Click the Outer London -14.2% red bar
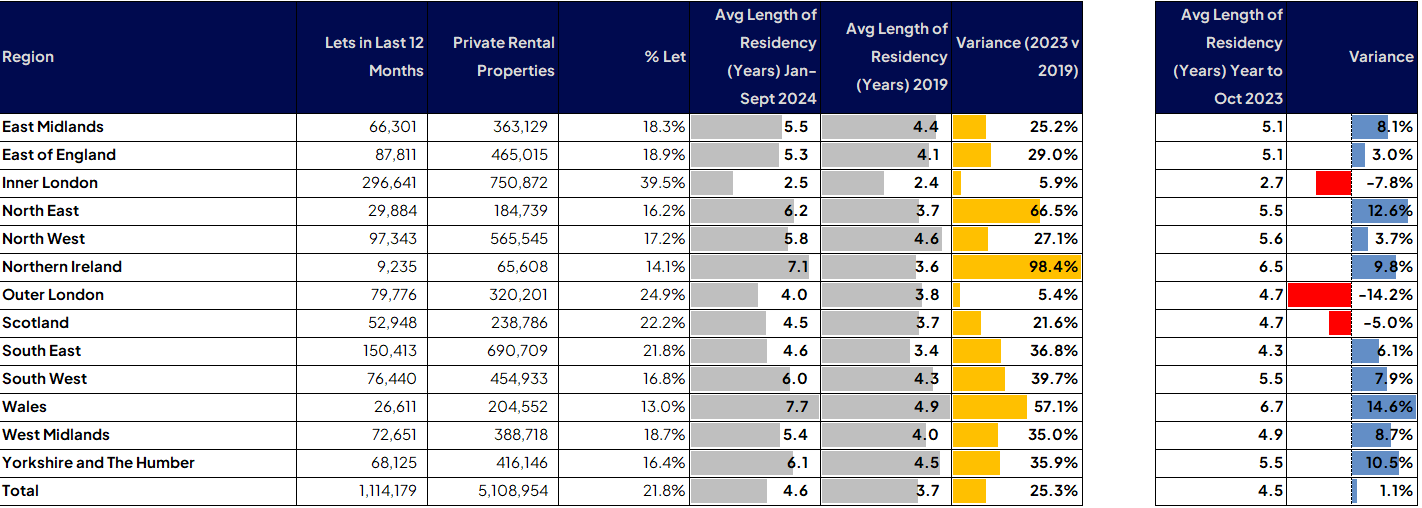Screen dimensions: 1422x508 click(1319, 295)
